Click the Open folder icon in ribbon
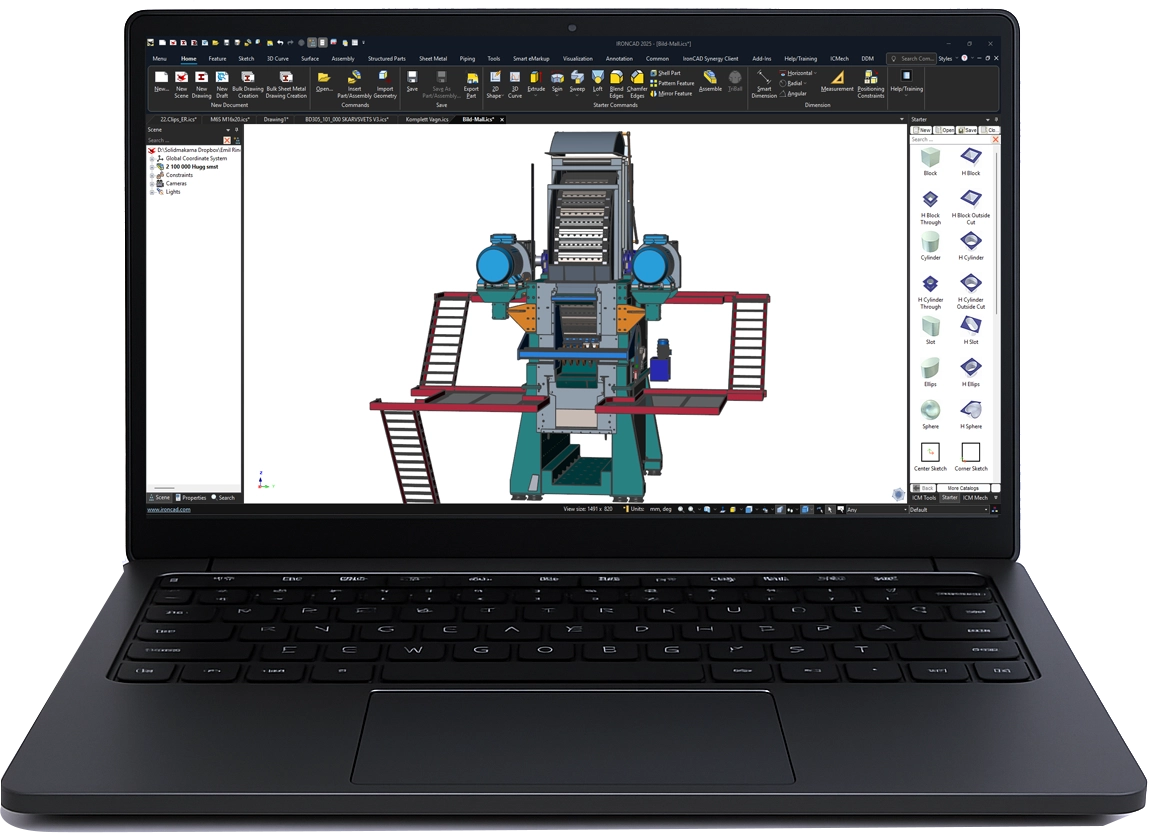 [x=324, y=78]
